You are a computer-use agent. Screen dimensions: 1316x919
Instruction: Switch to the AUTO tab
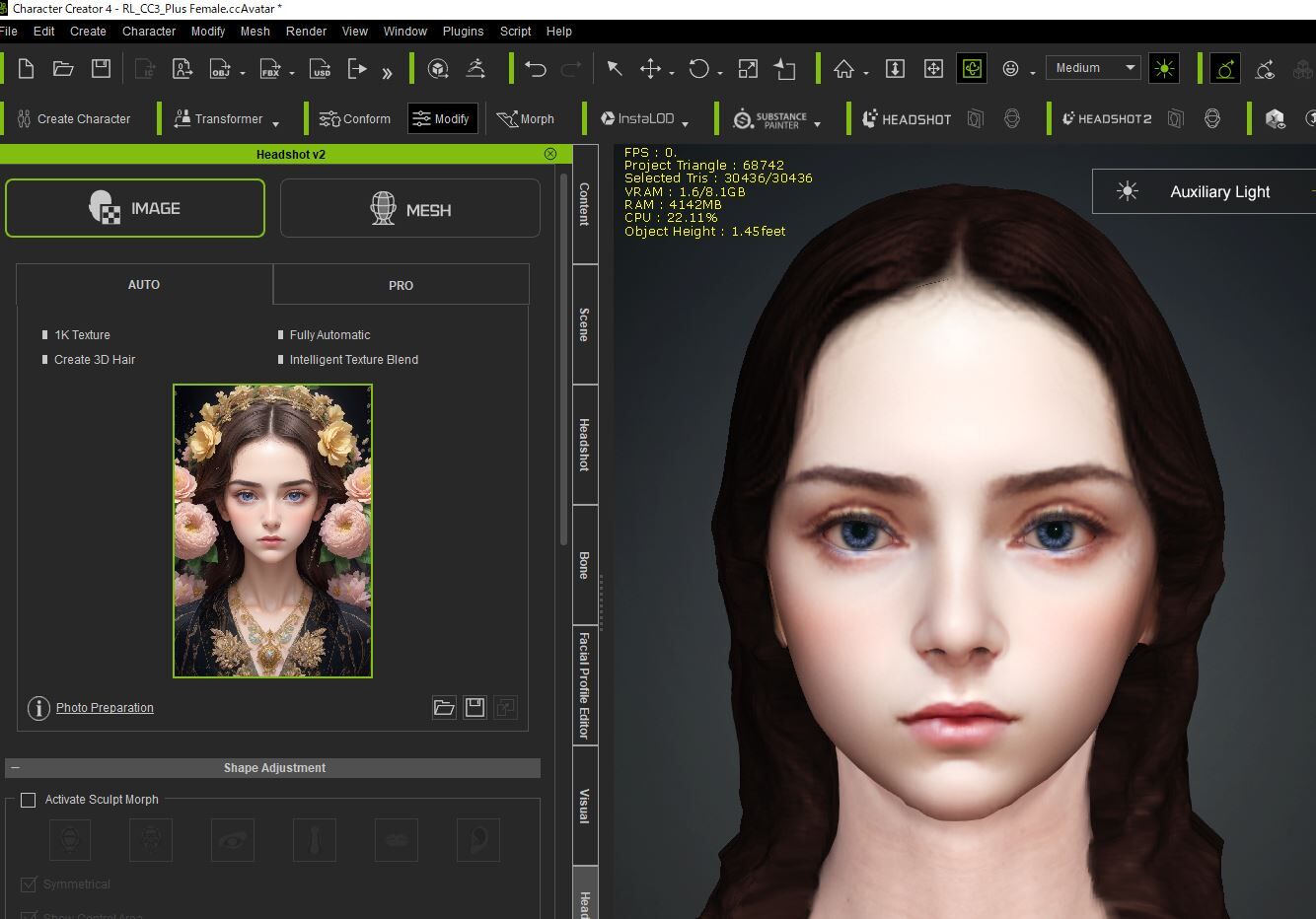[x=144, y=284]
